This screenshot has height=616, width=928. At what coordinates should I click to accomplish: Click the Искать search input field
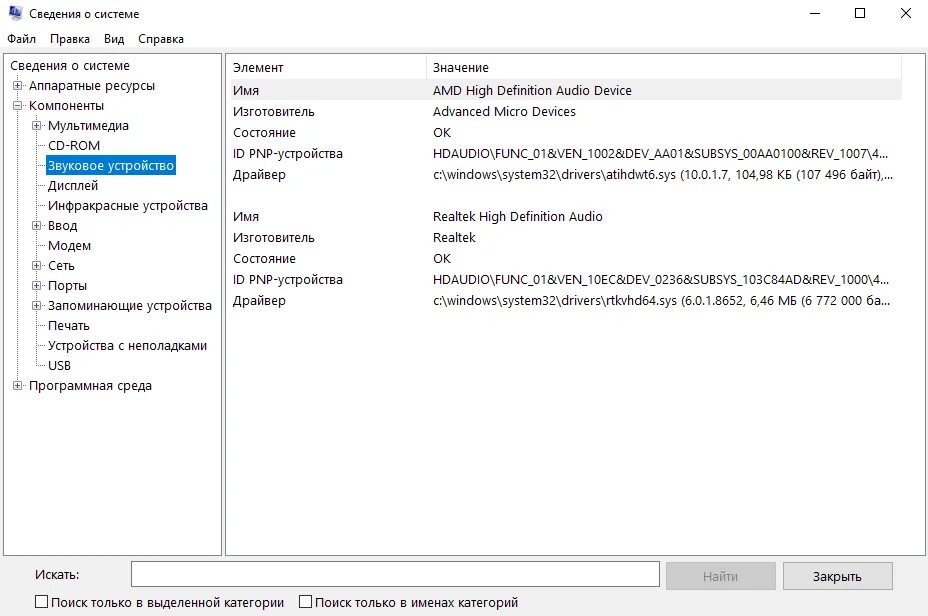click(395, 575)
